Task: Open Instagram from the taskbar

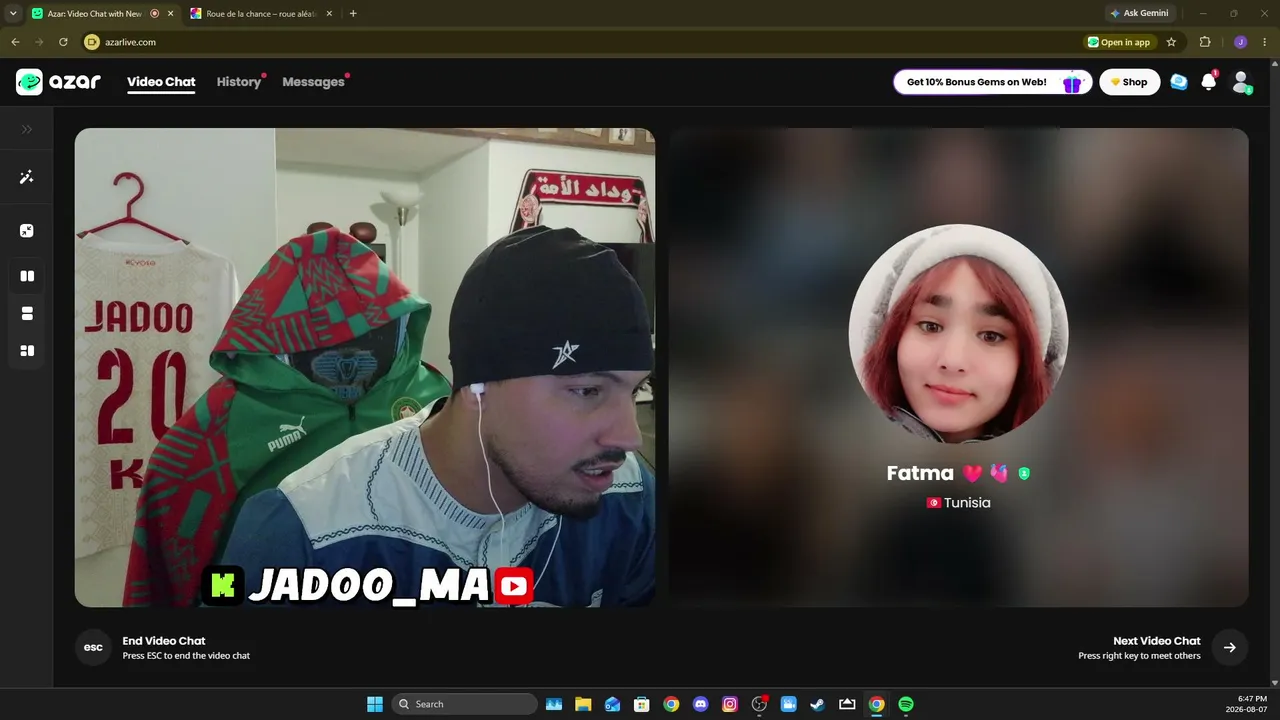Action: click(730, 704)
